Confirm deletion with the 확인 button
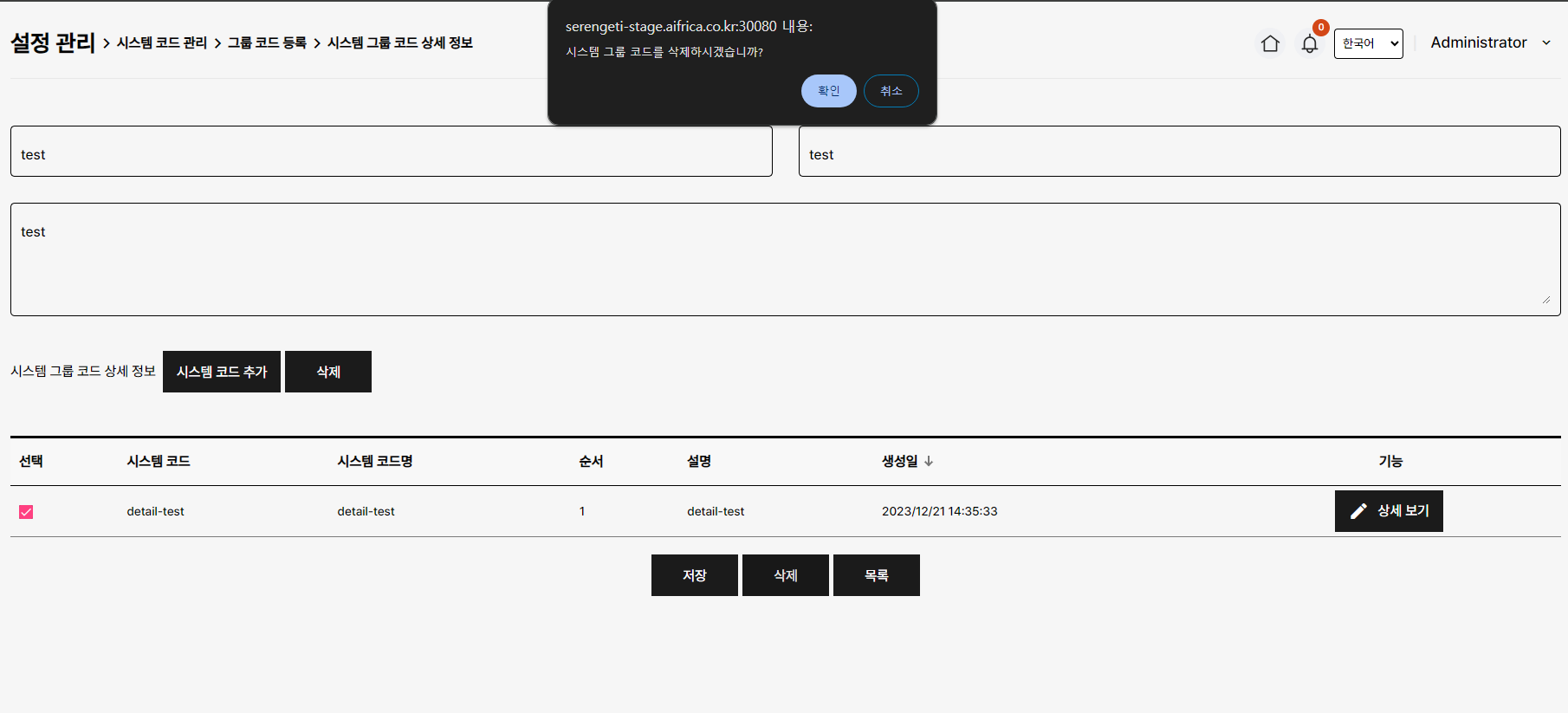Image resolution: width=1568 pixels, height=713 pixels. tap(828, 91)
